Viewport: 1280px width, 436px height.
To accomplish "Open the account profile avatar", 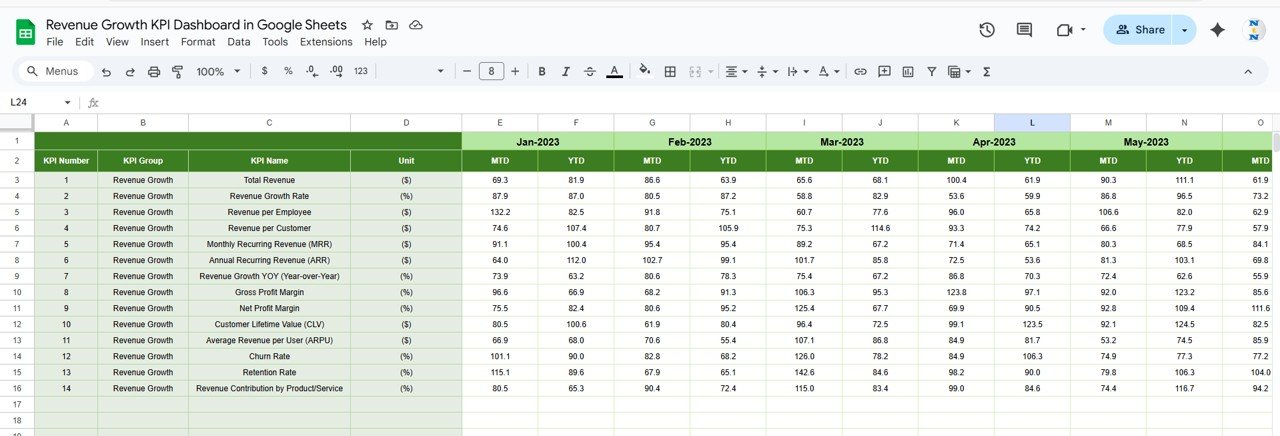I will [1254, 30].
